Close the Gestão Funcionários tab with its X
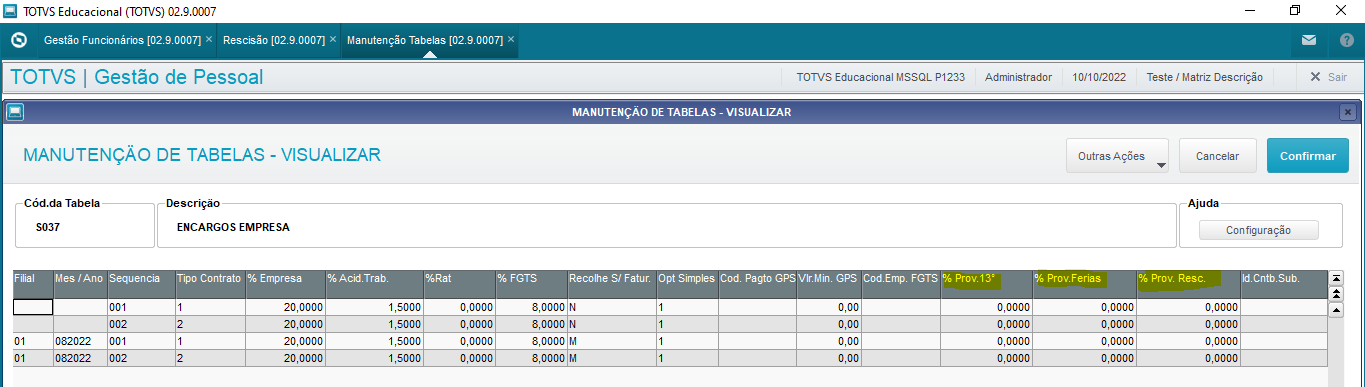 coord(208,40)
